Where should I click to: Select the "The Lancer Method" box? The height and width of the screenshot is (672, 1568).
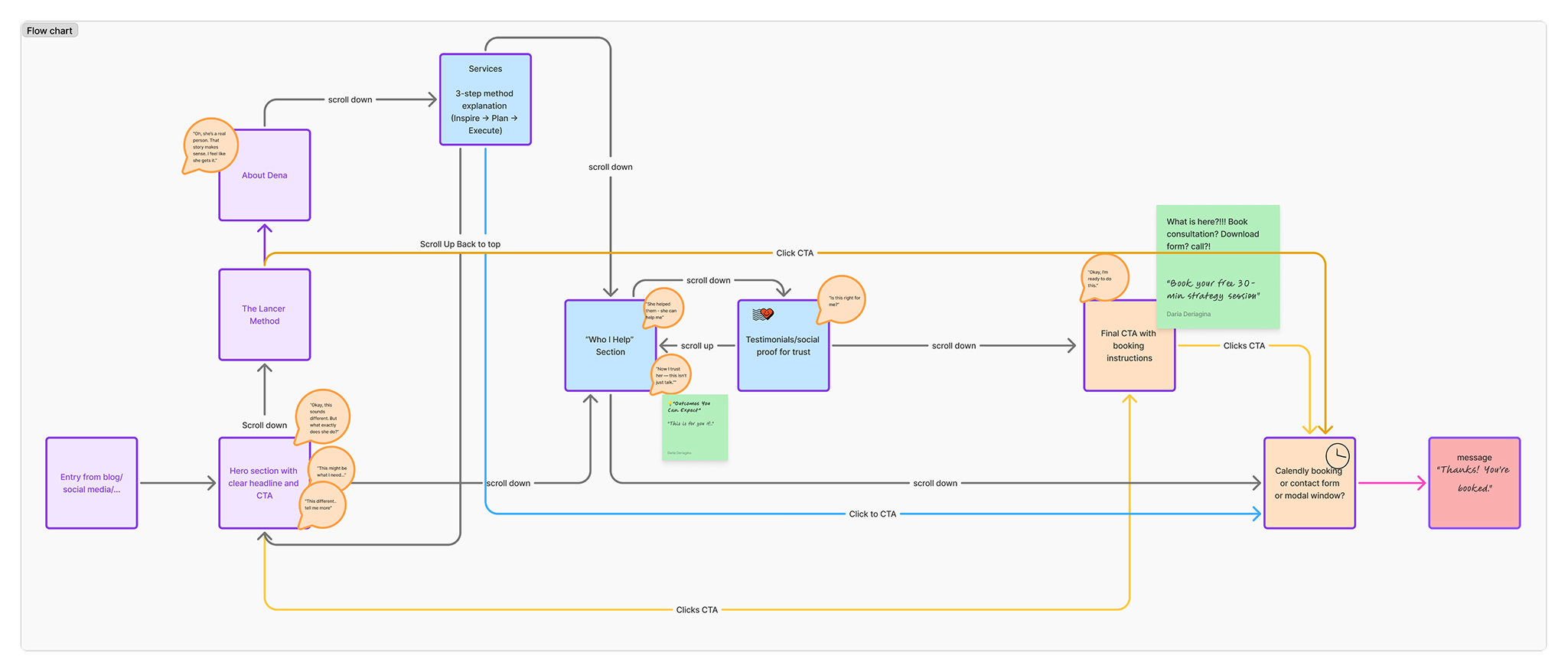tap(265, 315)
